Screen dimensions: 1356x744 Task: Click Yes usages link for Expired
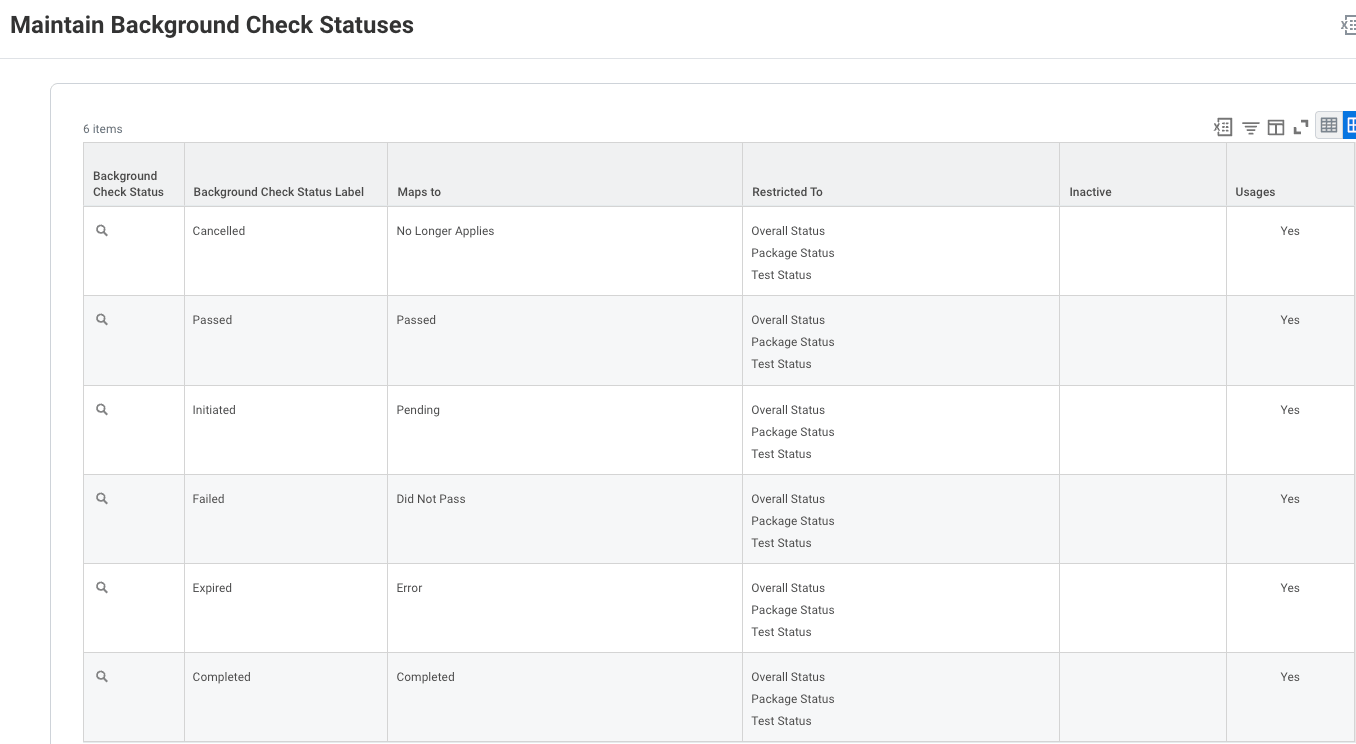[x=1290, y=588]
